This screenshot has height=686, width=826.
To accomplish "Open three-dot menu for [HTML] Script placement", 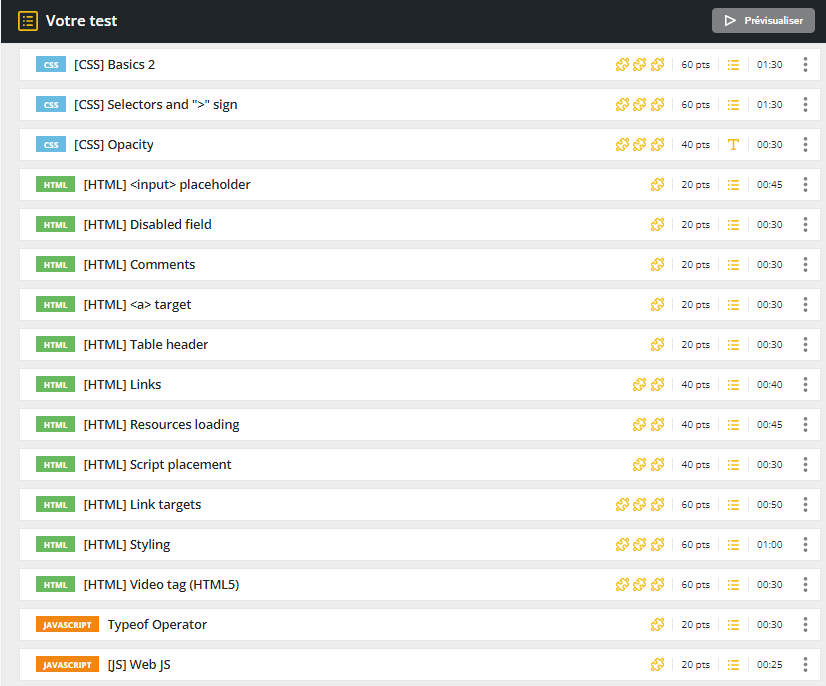I will (805, 465).
